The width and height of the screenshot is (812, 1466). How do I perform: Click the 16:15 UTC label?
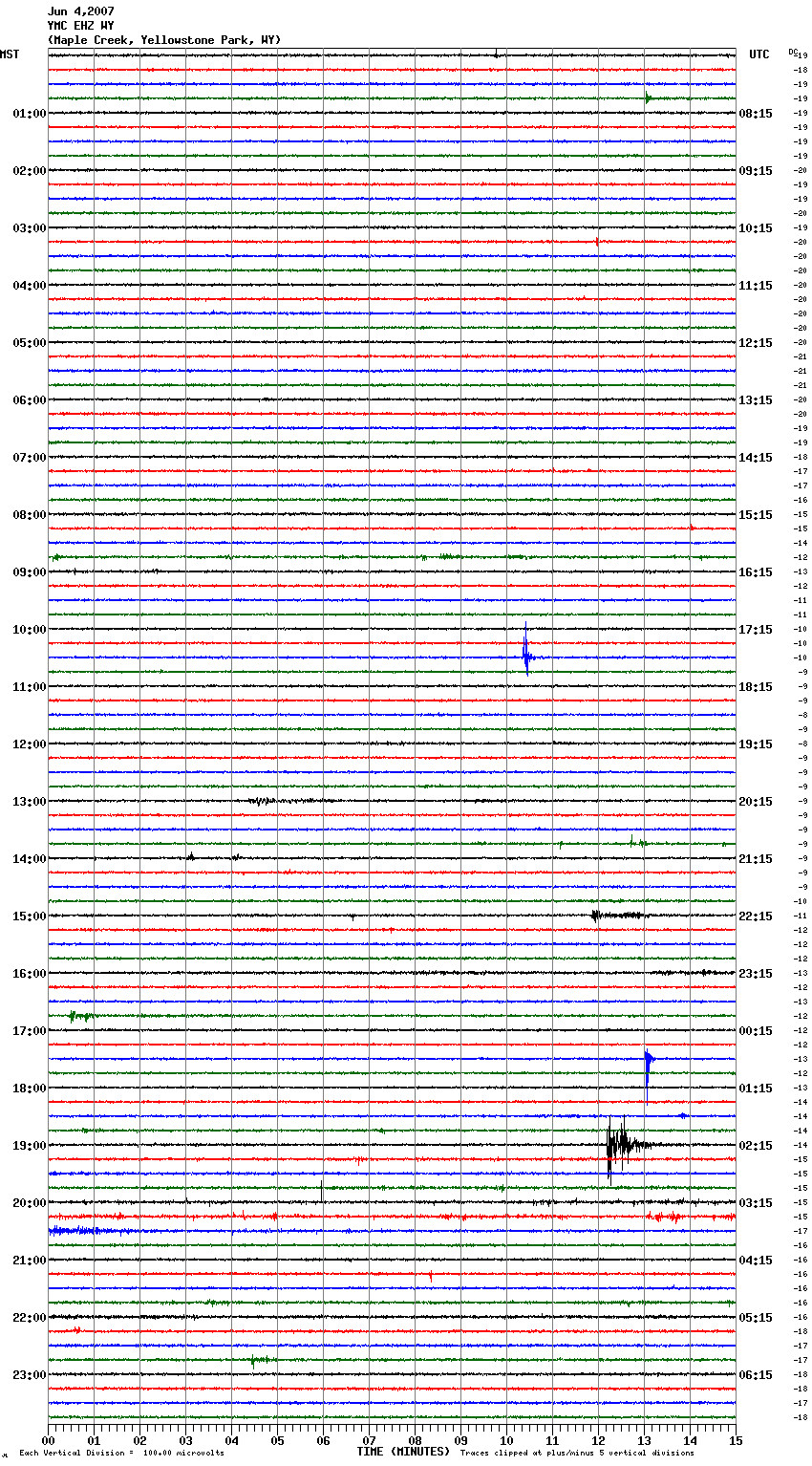(x=756, y=572)
